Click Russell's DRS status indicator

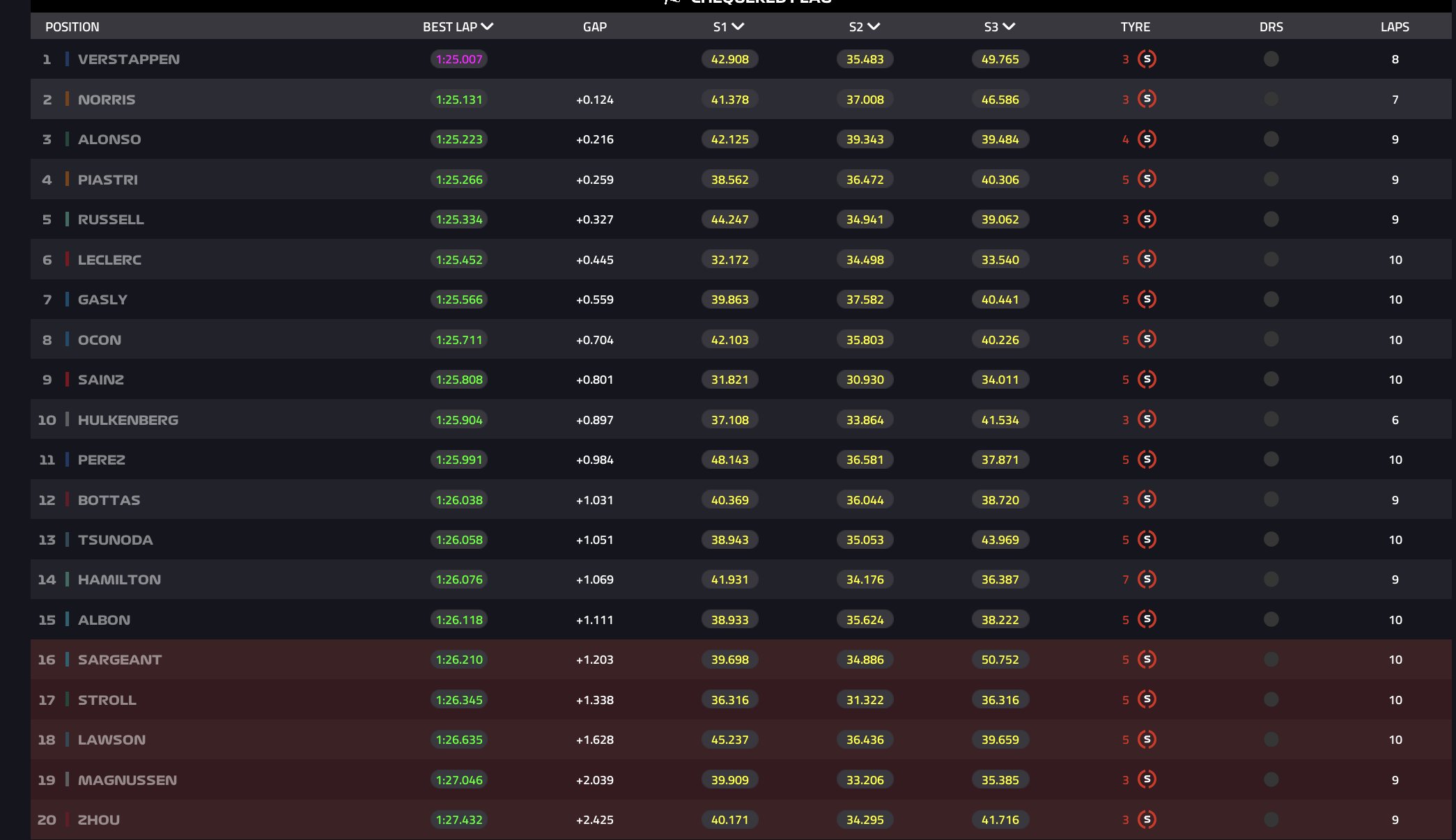pyautogui.click(x=1271, y=219)
